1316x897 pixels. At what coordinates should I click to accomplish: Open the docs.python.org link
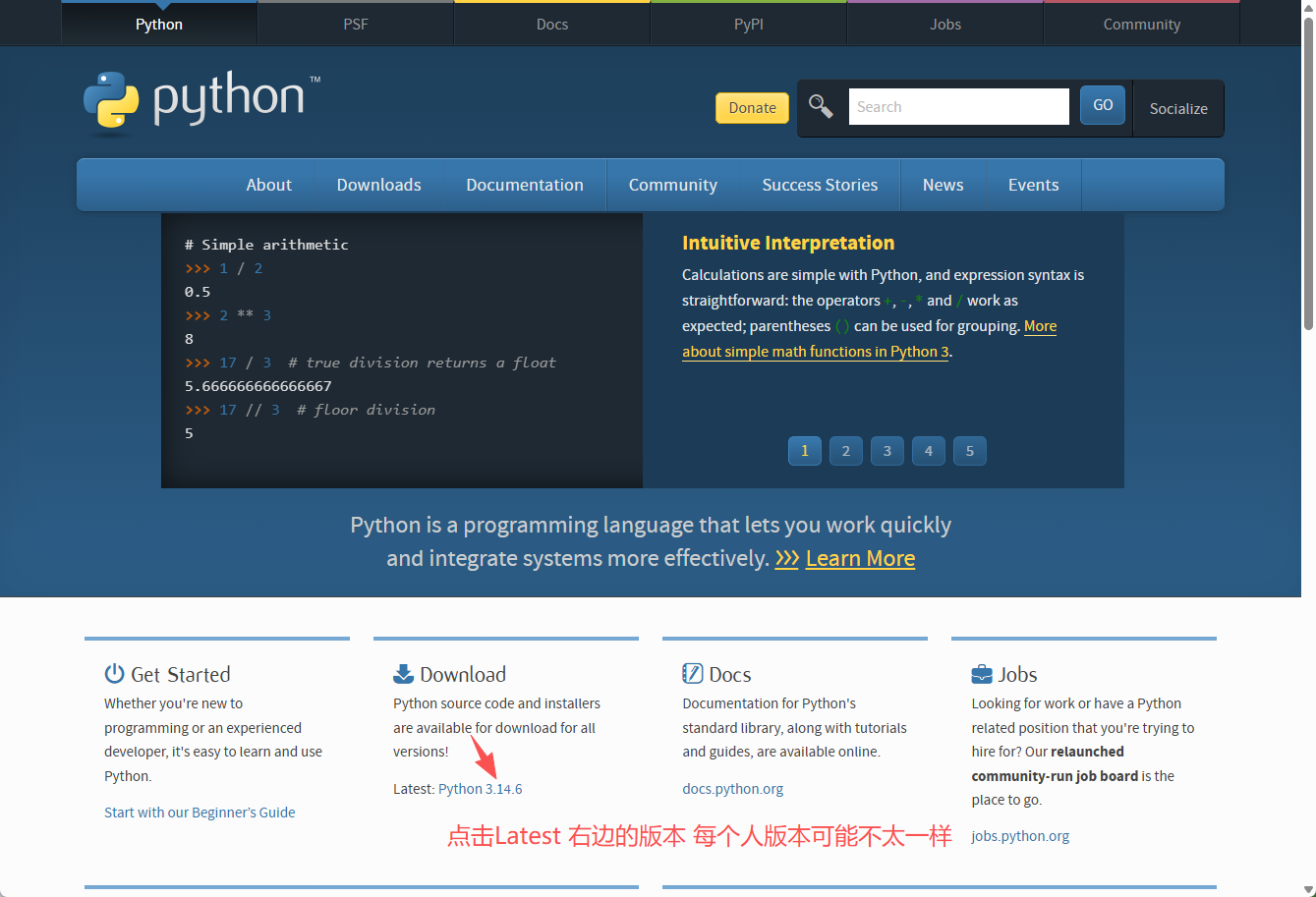pyautogui.click(x=733, y=789)
